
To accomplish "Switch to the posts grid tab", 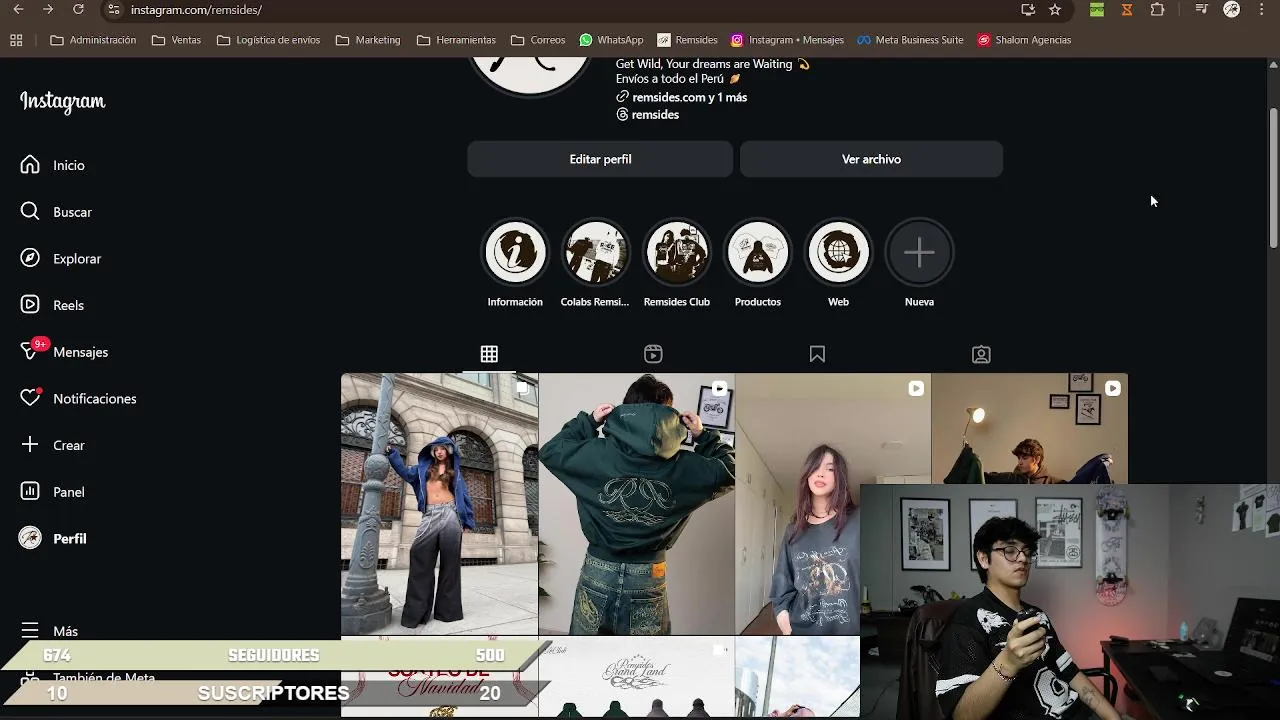I will pos(489,354).
